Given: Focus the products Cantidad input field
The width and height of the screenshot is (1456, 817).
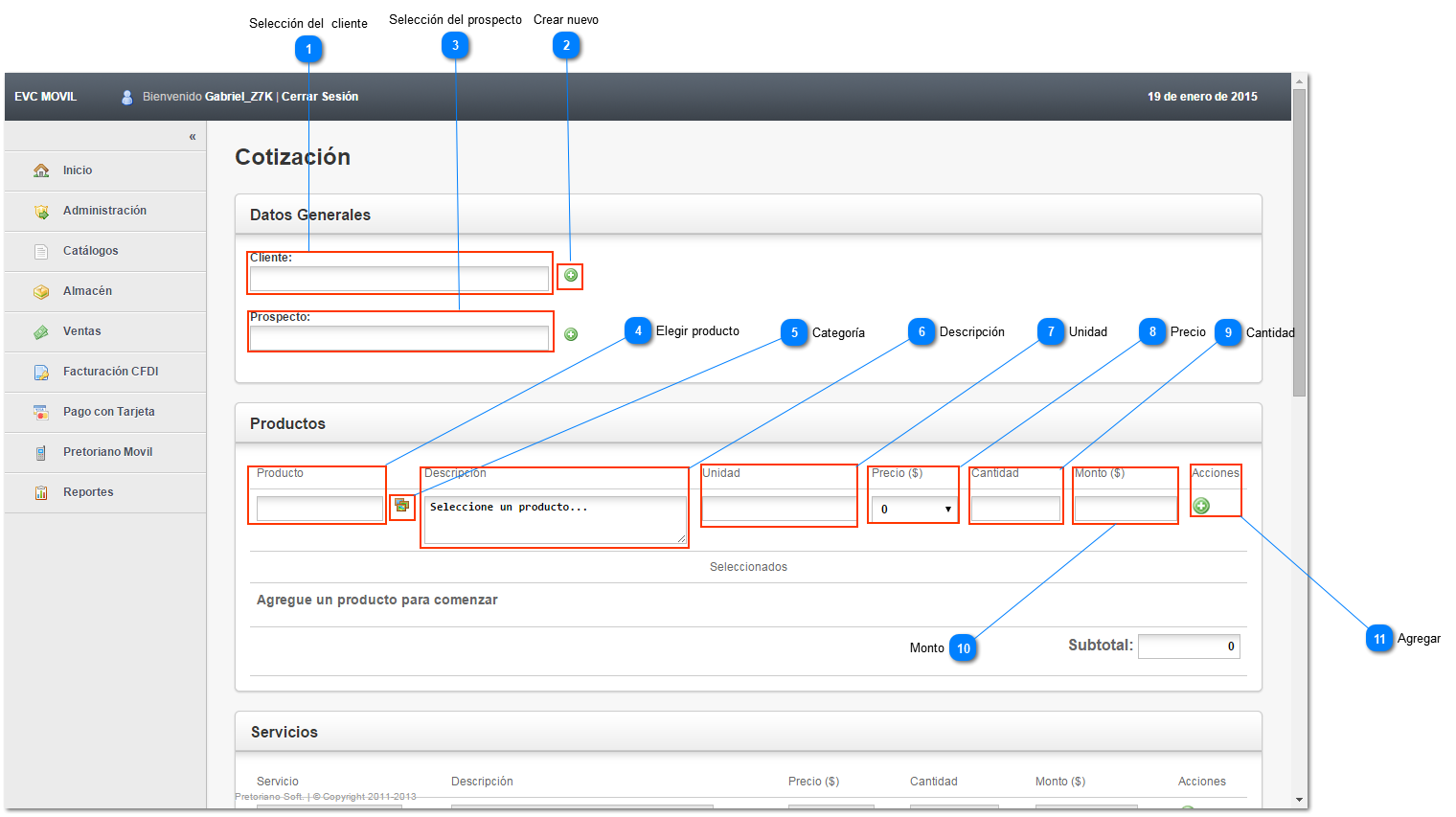Looking at the screenshot, I should tap(1015, 509).
